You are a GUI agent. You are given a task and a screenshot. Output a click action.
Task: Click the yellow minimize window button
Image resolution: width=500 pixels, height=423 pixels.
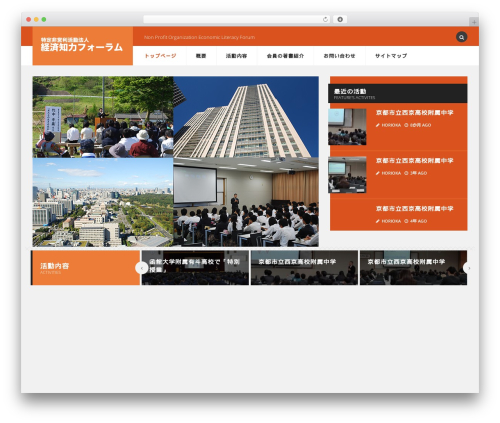[x=36, y=19]
